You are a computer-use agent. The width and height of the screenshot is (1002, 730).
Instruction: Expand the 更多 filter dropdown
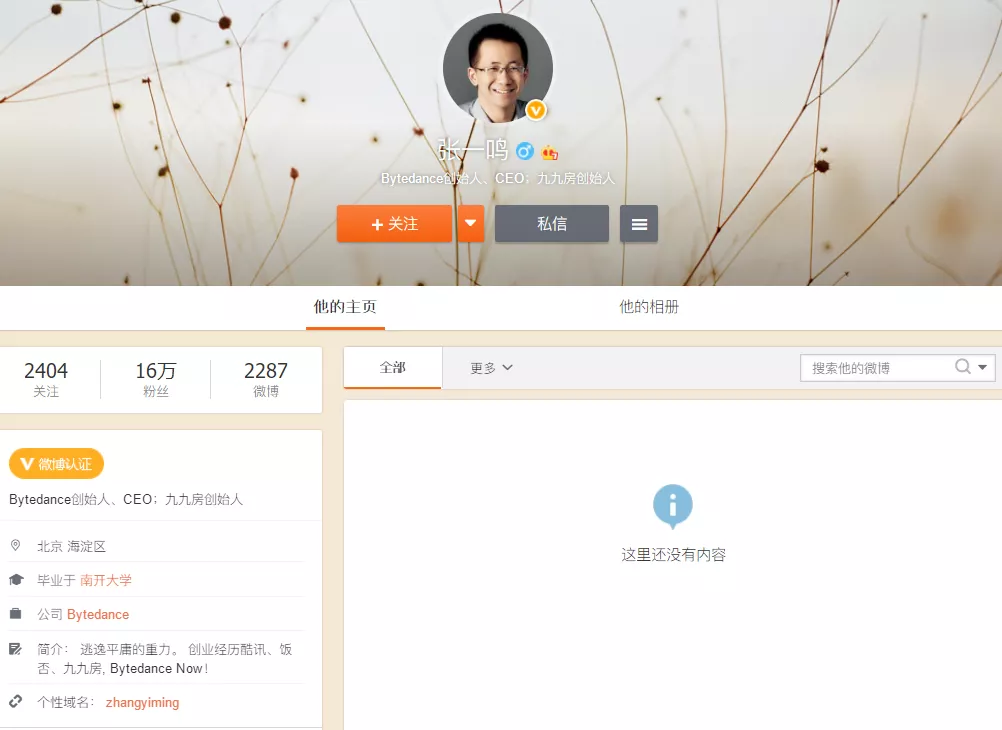(x=491, y=368)
